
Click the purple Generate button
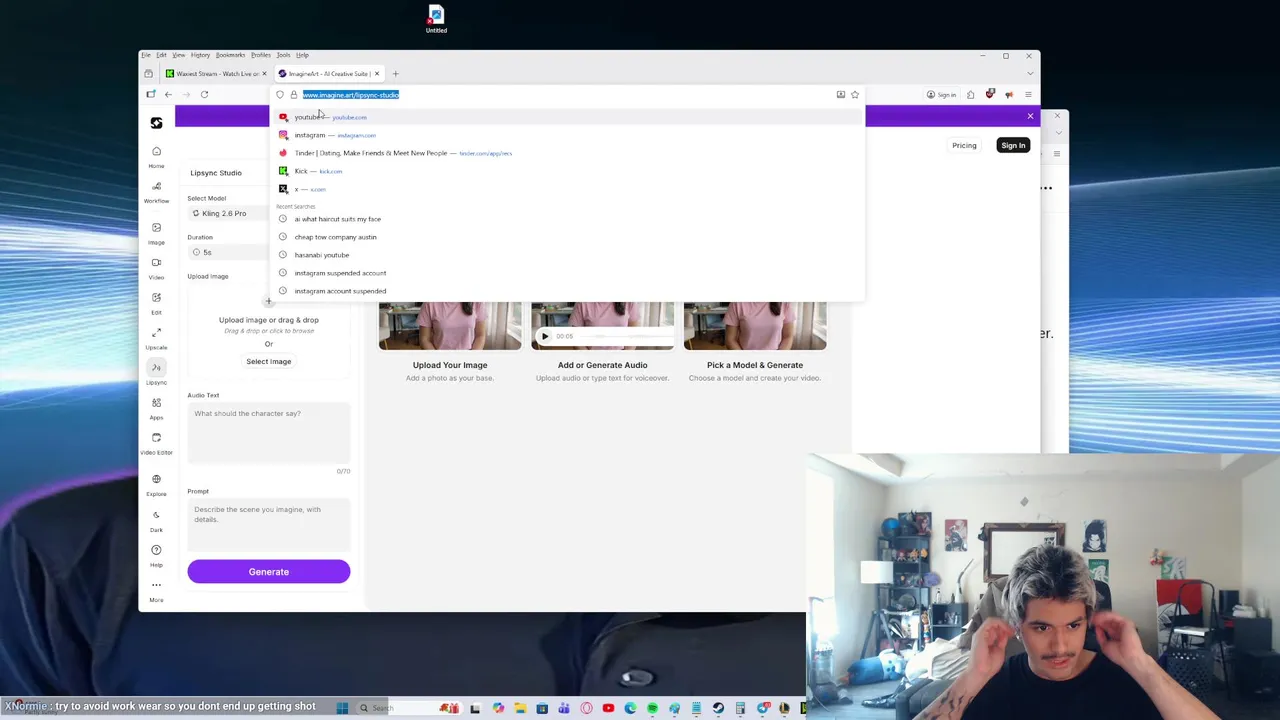(268, 571)
